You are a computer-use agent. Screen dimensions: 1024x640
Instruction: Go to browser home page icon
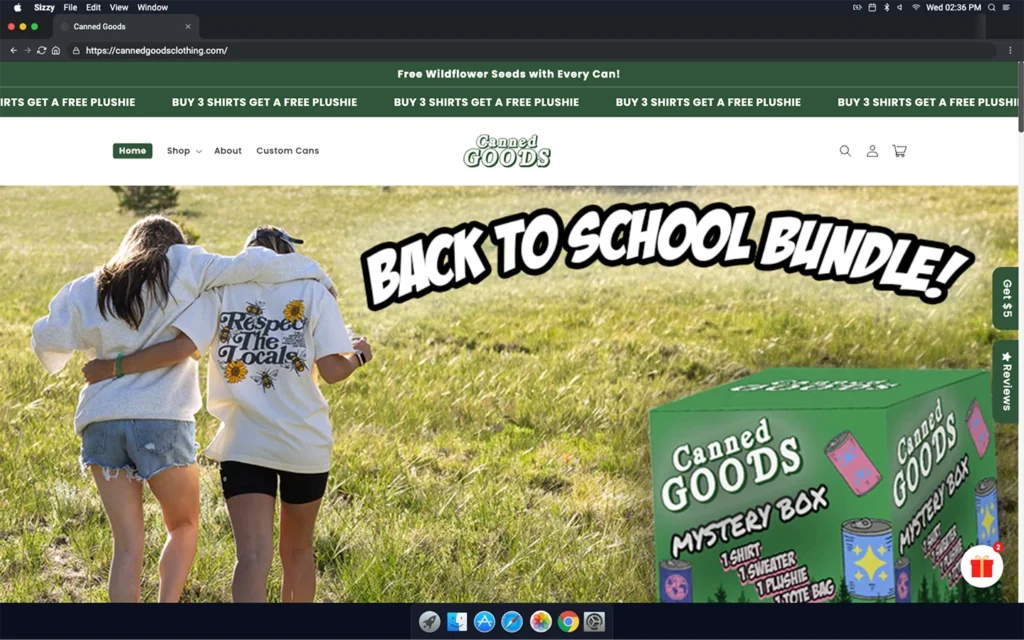coord(56,50)
